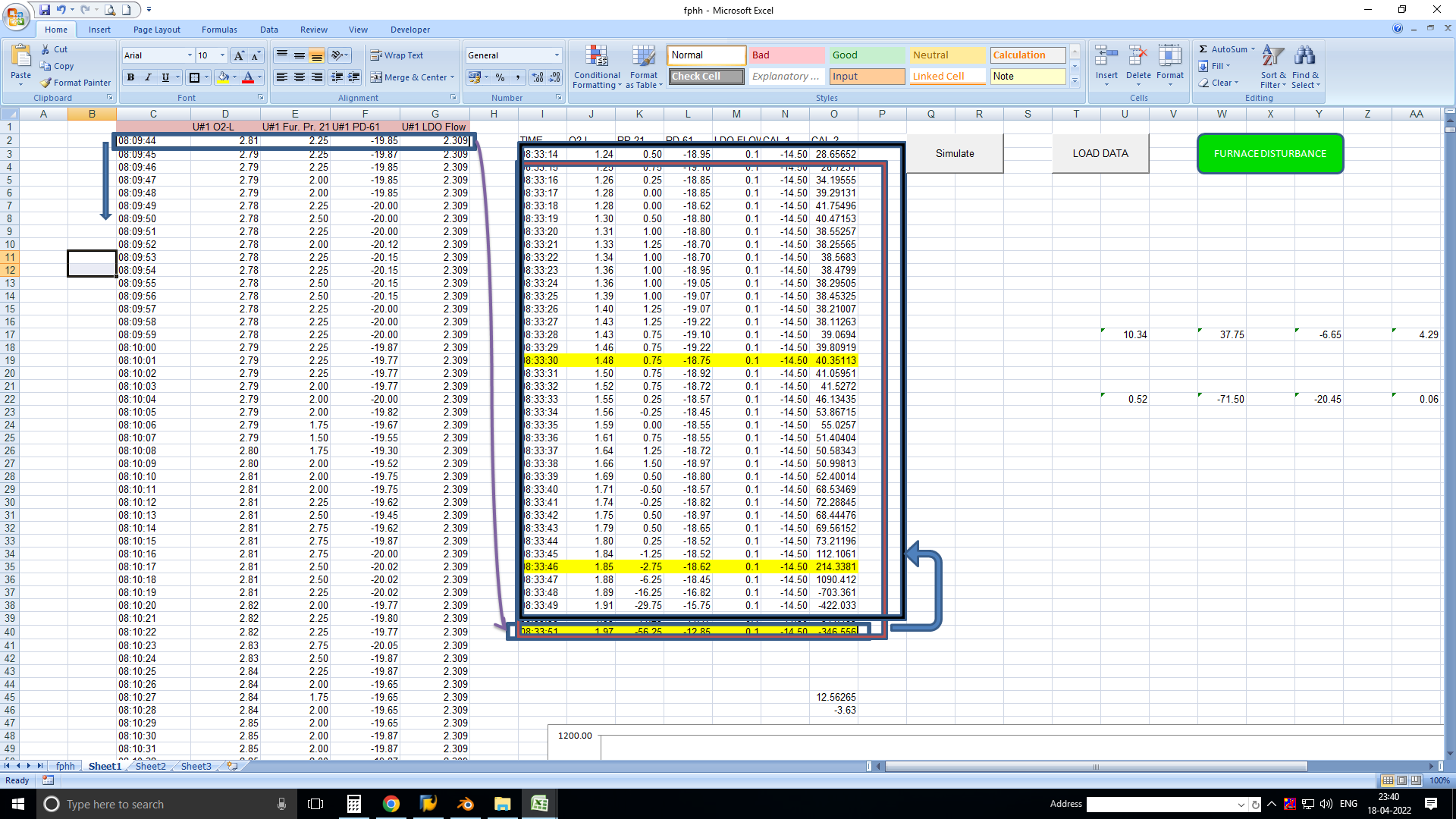Toggle bold formatting
The width and height of the screenshot is (1456, 819).
tap(130, 77)
